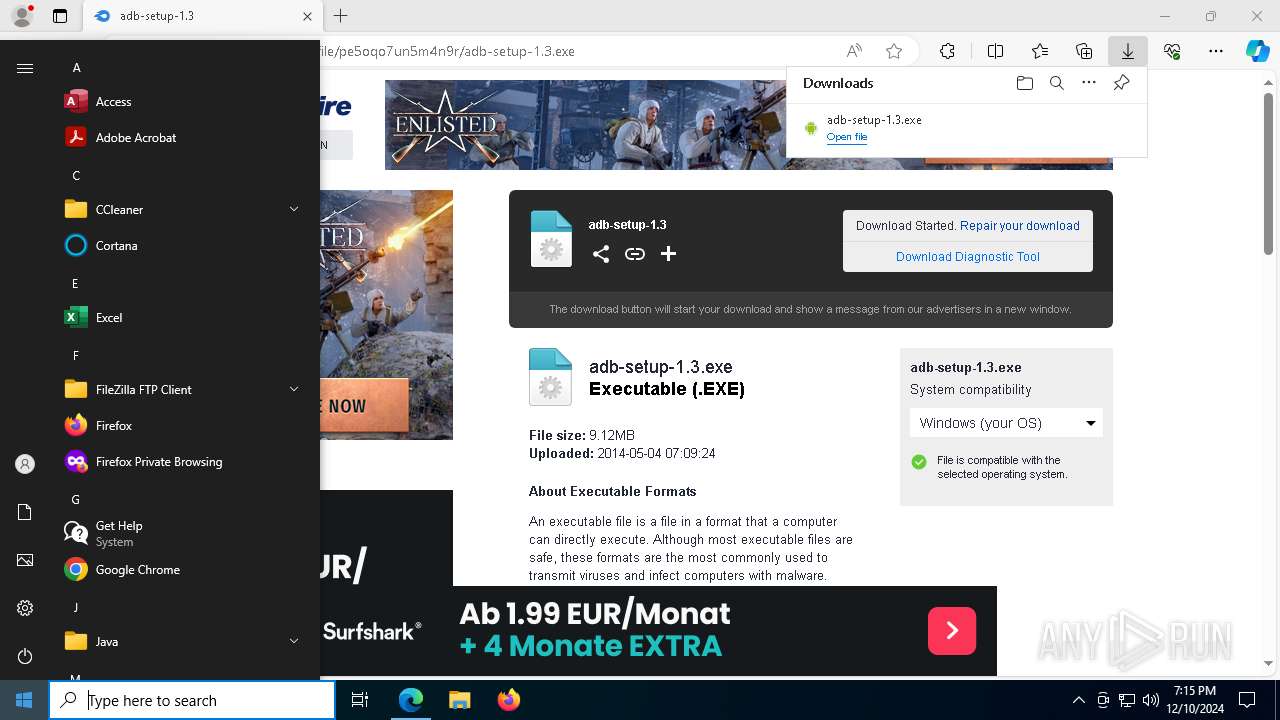Click the Enlisted banner advertisement
This screenshot has height=720, width=1280.
pos(585,125)
